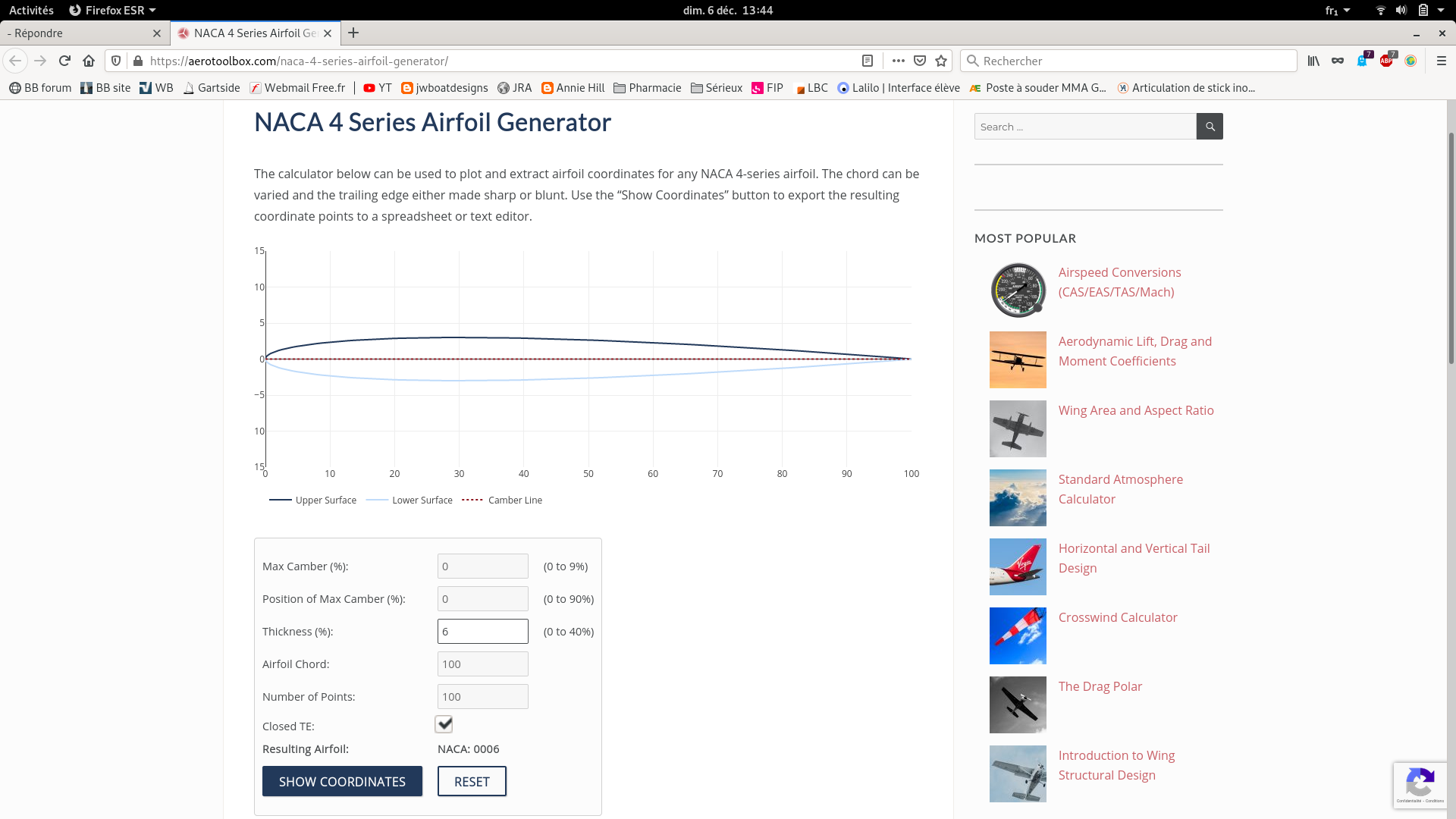Focus the Rechercher search bar
1456x819 pixels.
[1128, 61]
